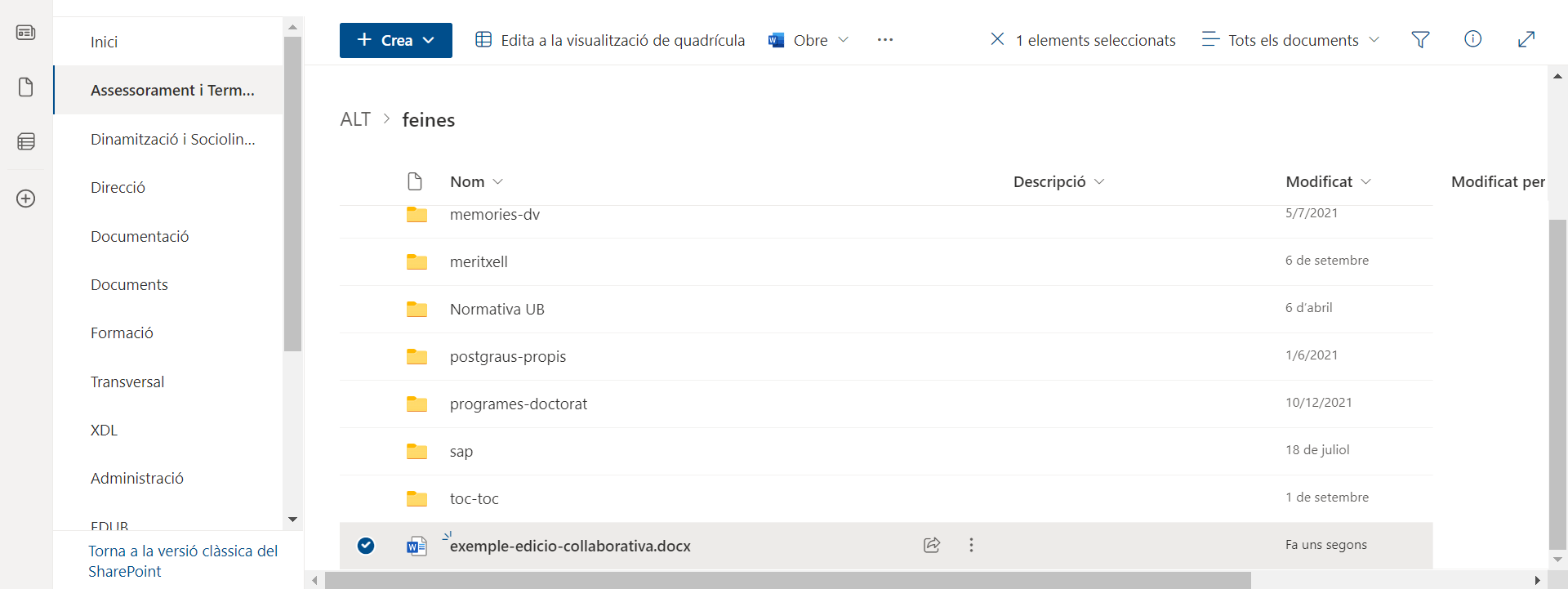
Task: Open the lists icon in left rail
Action: point(26,142)
